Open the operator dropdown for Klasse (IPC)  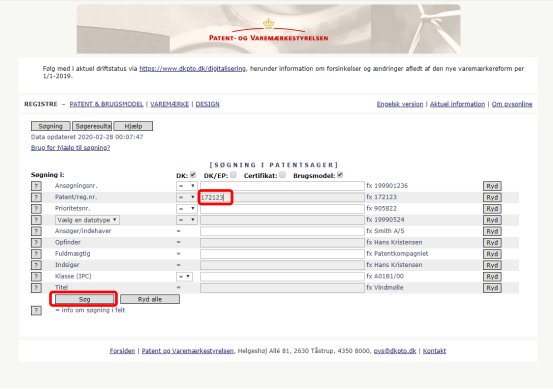coord(184,276)
